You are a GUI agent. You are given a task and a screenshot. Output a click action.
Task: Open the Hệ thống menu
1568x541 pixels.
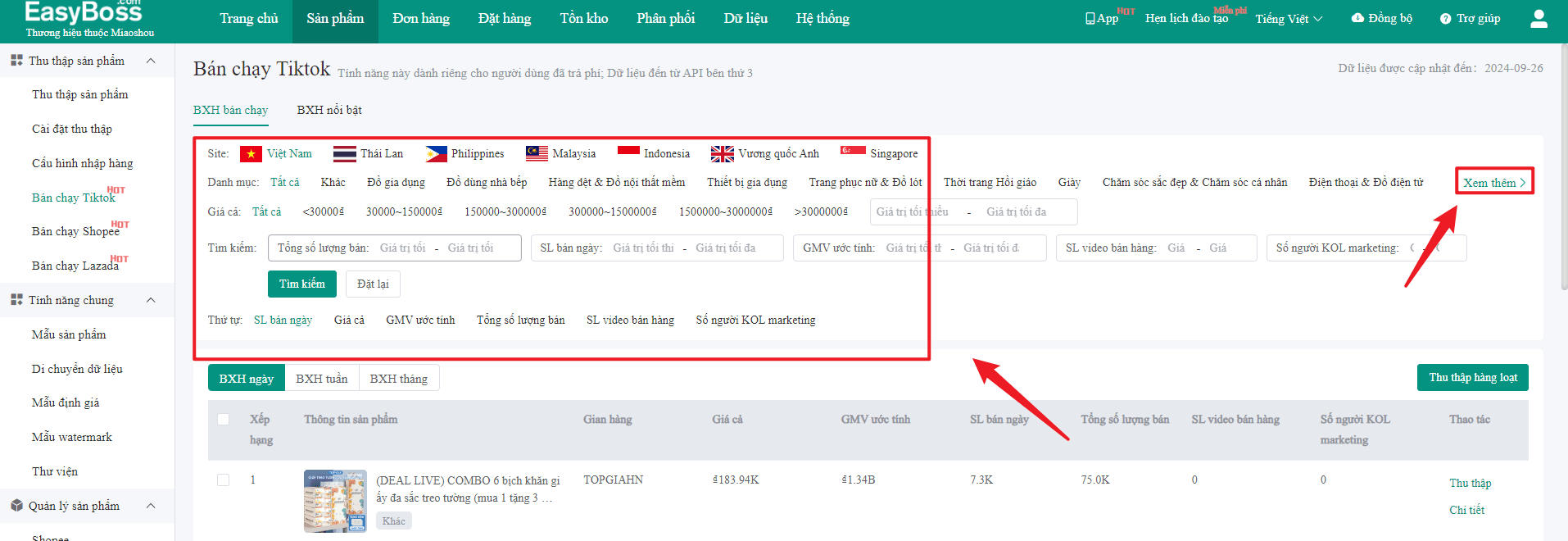tap(823, 19)
